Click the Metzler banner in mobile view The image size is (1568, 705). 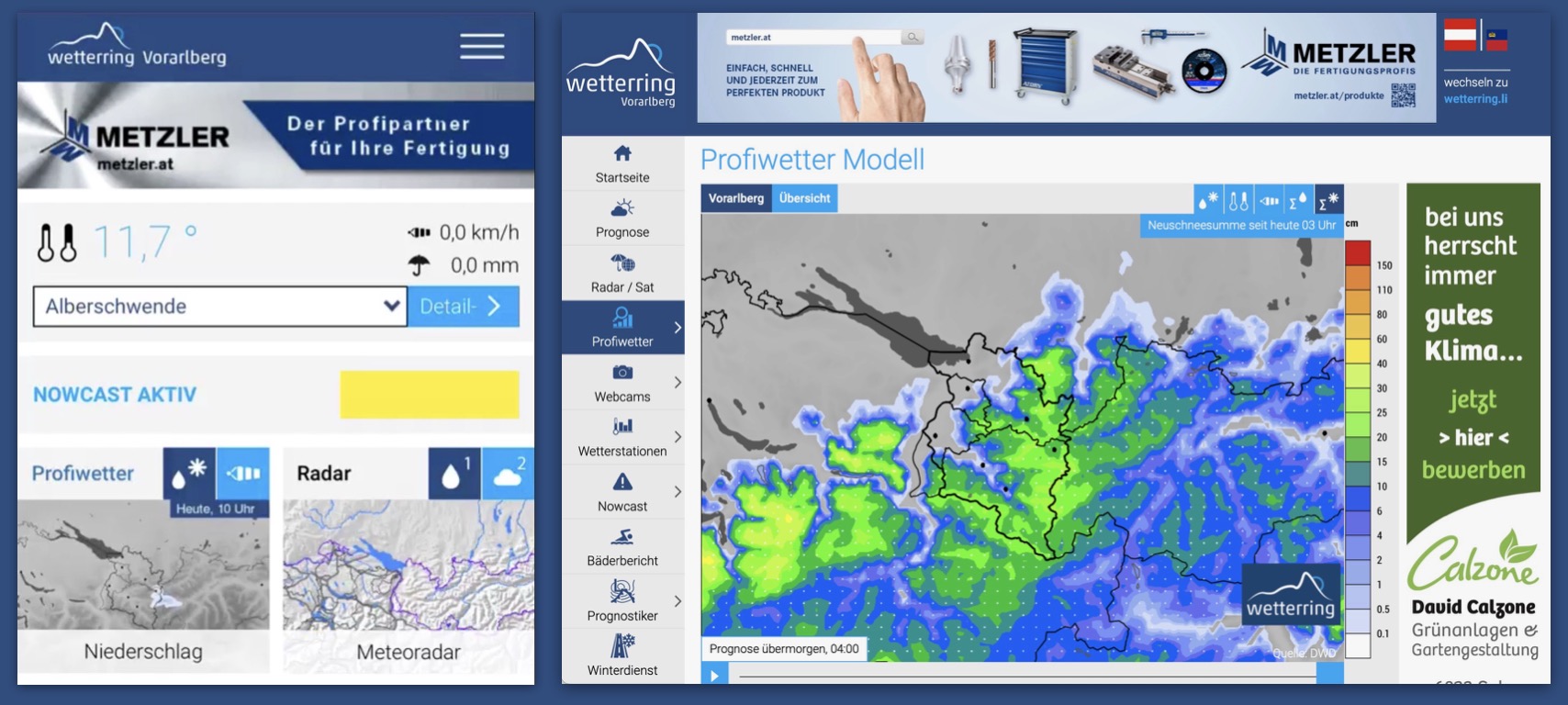tap(275, 136)
